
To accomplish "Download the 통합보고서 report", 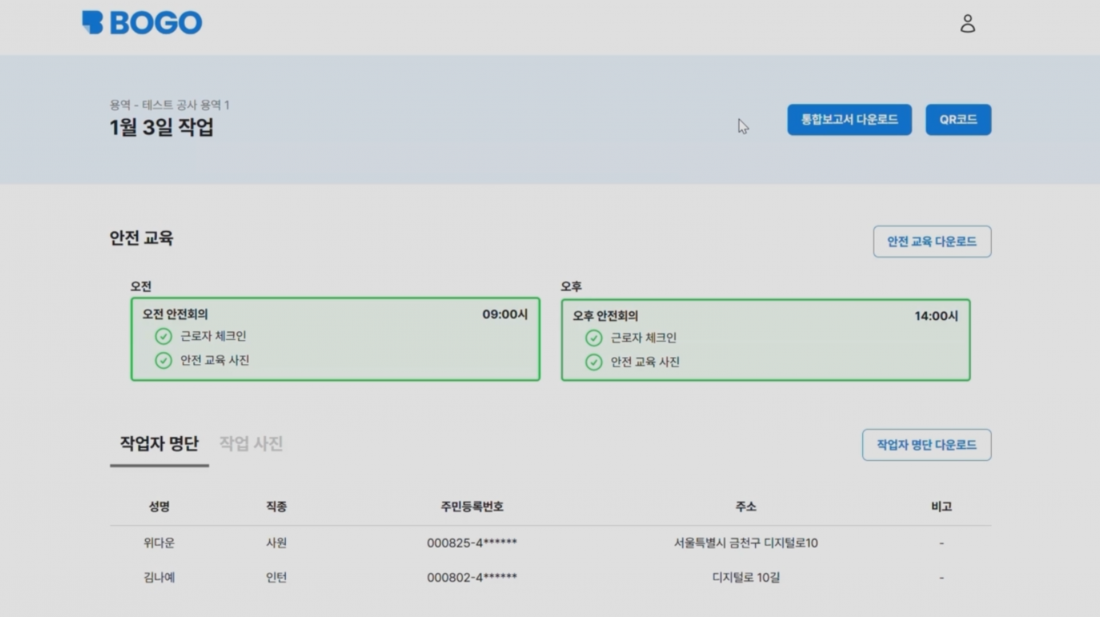I will click(x=849, y=120).
